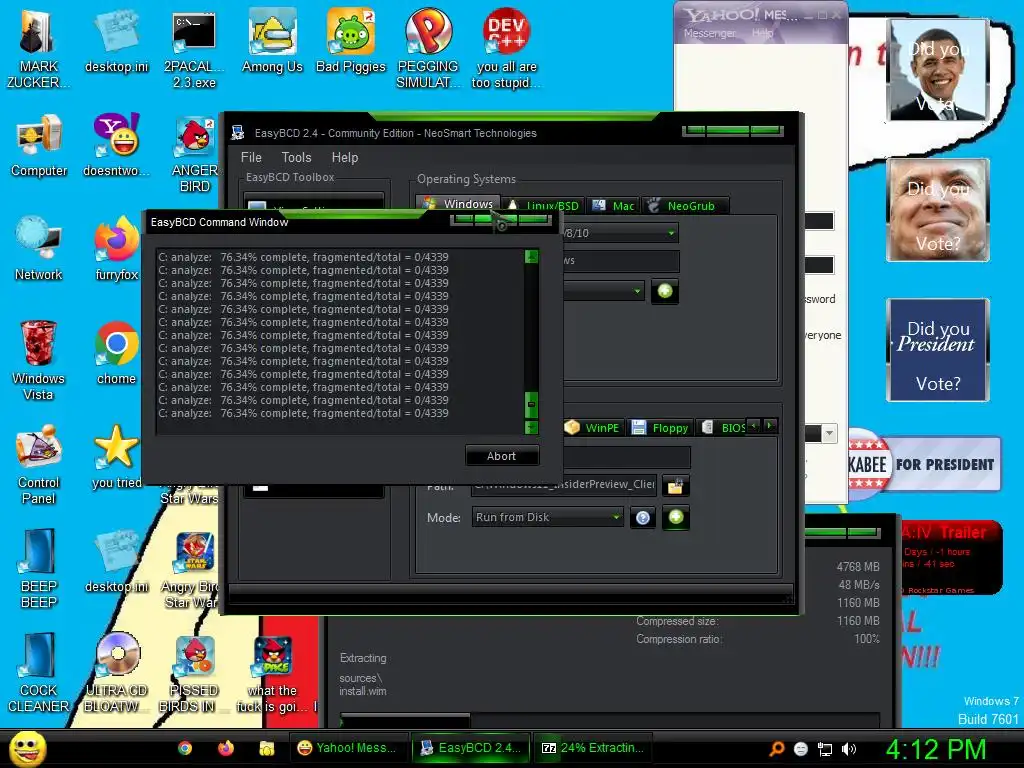Click the Command Window scrollbar thumb
1024x768 pixels.
532,404
